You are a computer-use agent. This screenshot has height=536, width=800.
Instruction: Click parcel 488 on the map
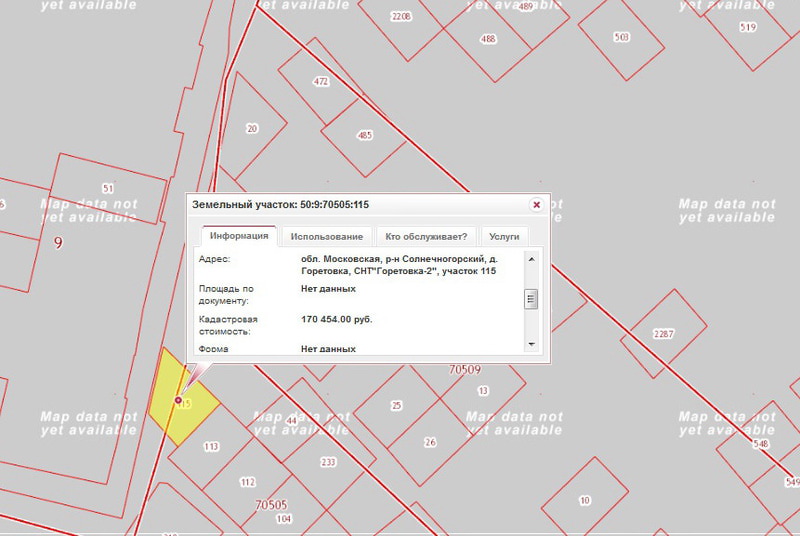(x=488, y=39)
